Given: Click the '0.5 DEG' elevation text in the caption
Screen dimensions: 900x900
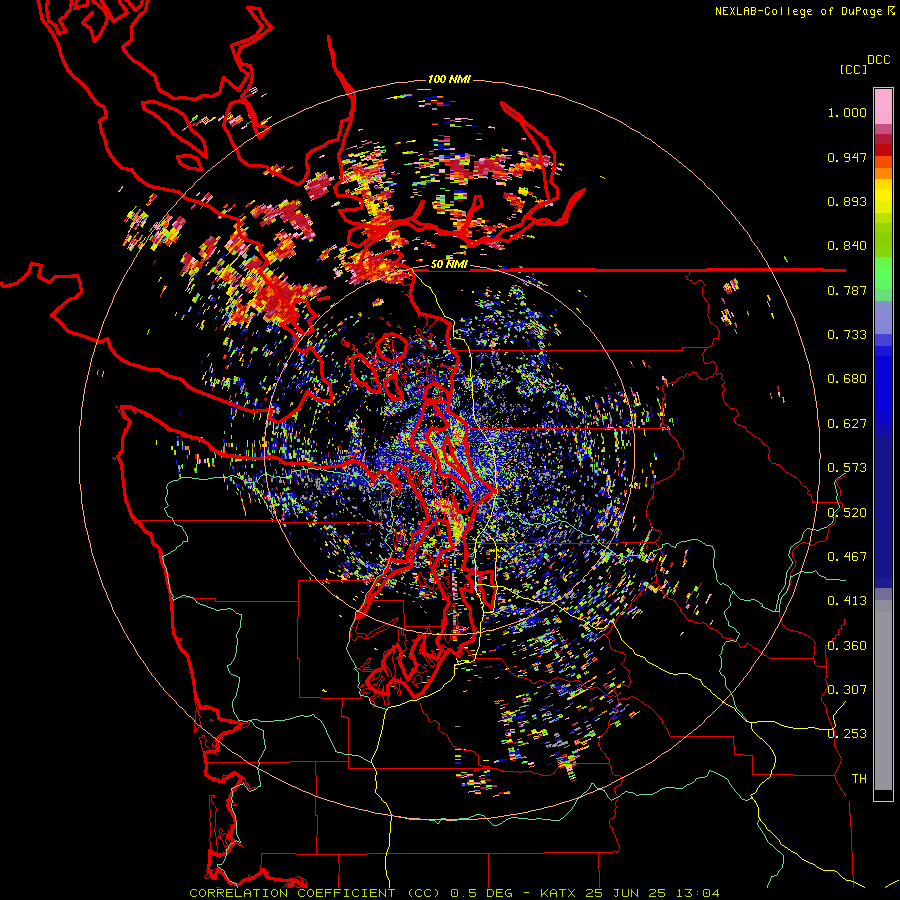Looking at the screenshot, I should [x=482, y=893].
